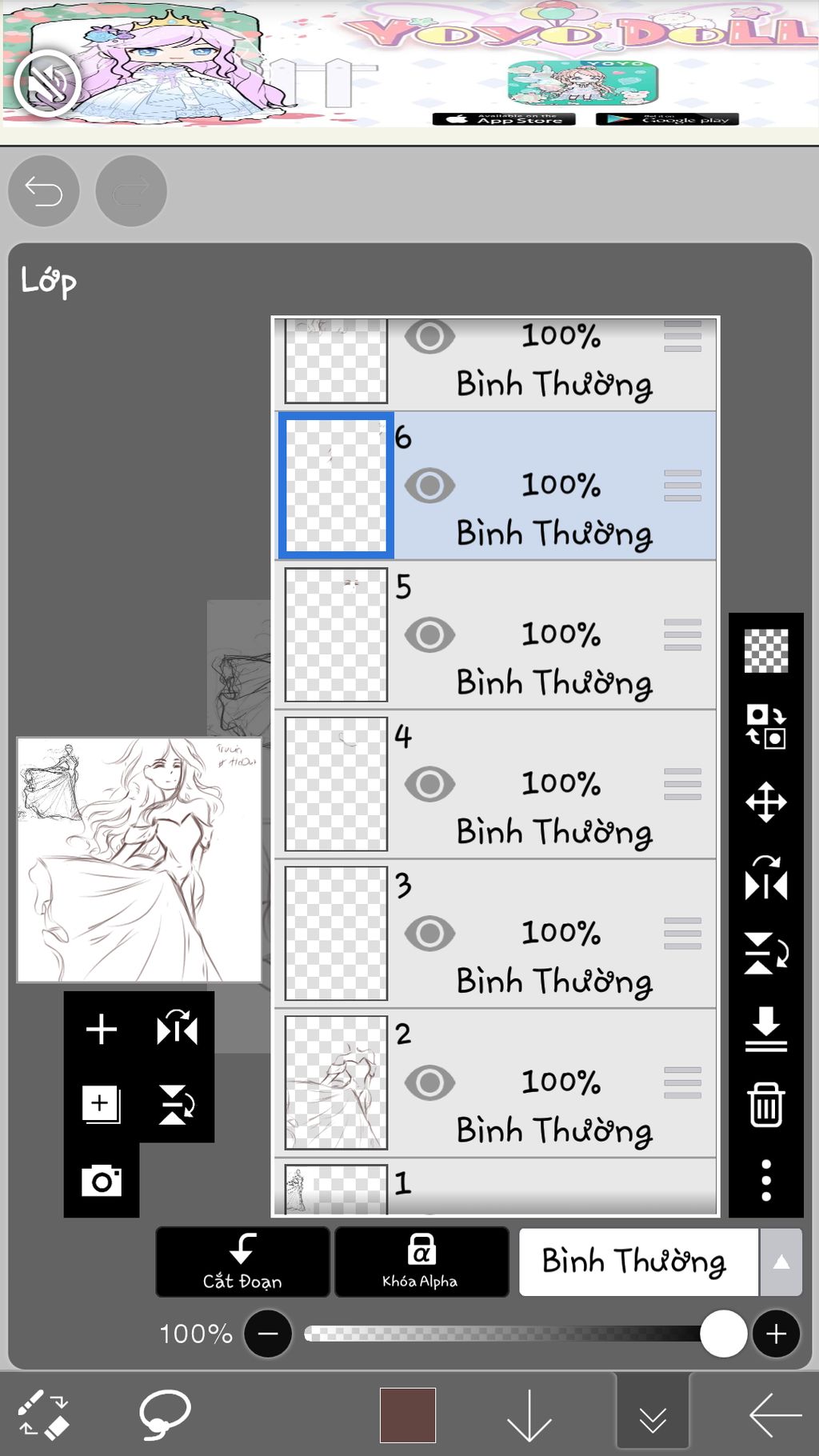Viewport: 819px width, 1456px height.
Task: Select the move/transform layer icon
Action: pos(766,802)
